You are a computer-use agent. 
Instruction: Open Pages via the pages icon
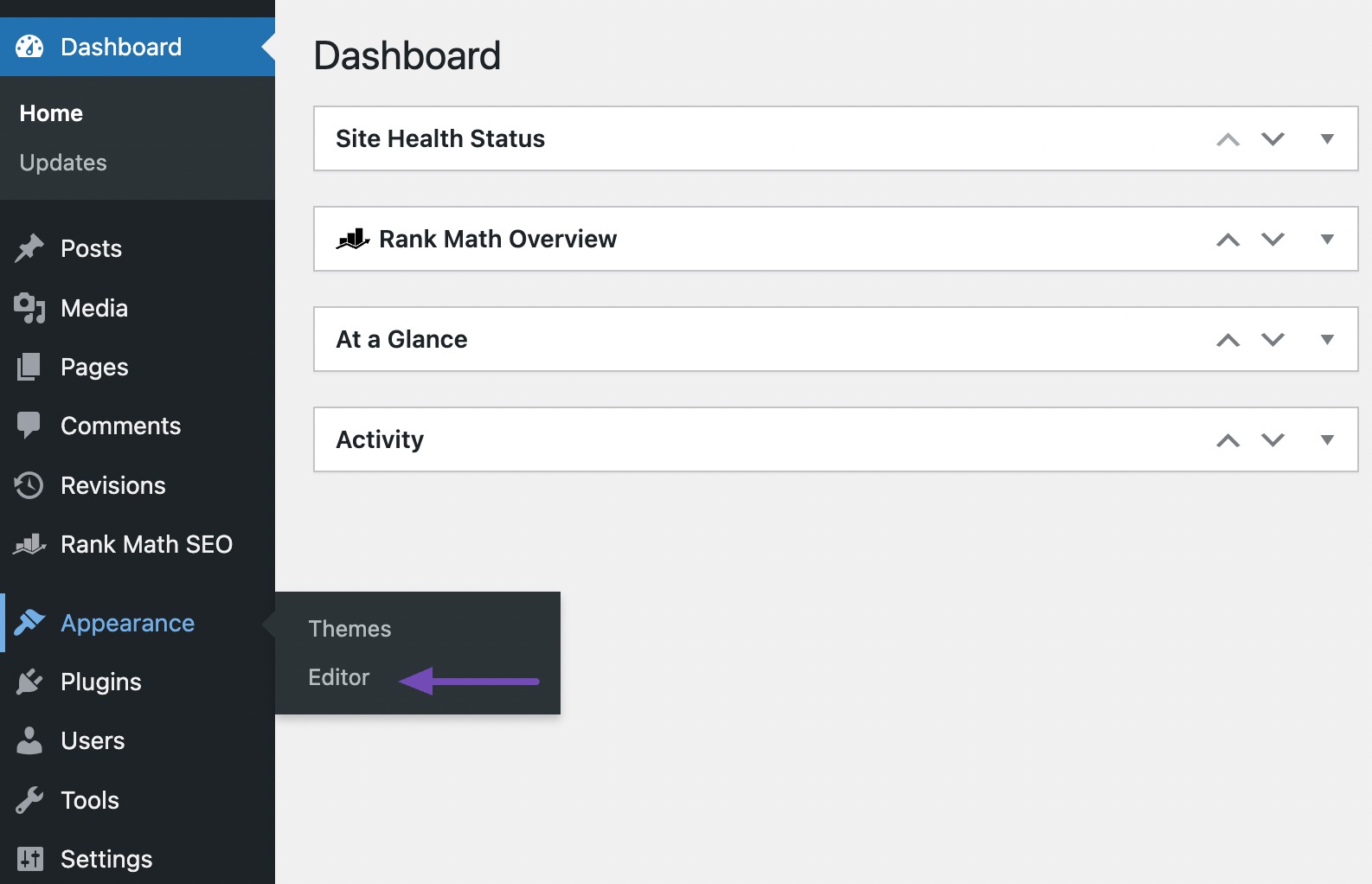click(x=29, y=366)
